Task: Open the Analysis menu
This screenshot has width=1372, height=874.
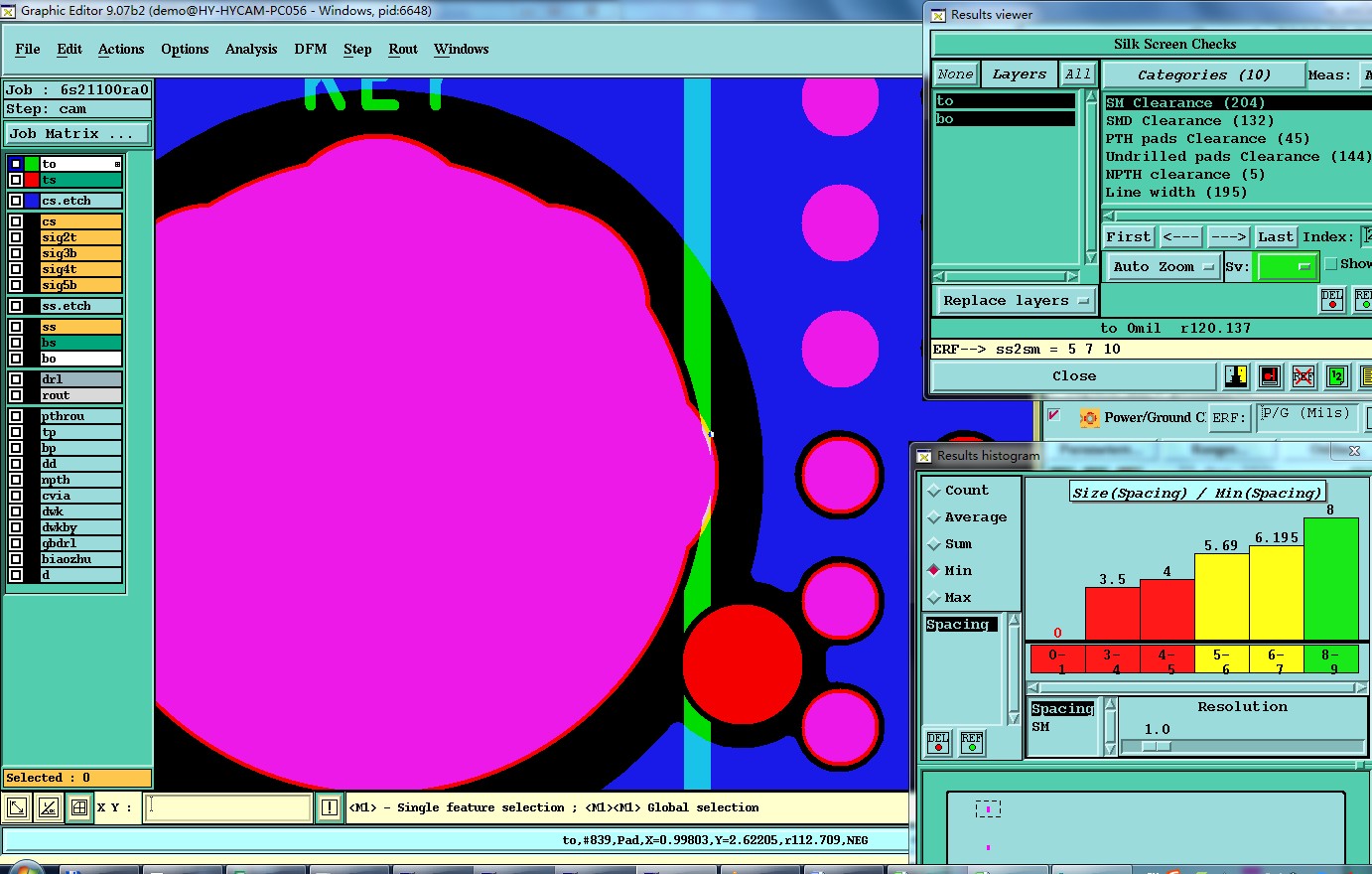Action: [x=251, y=49]
